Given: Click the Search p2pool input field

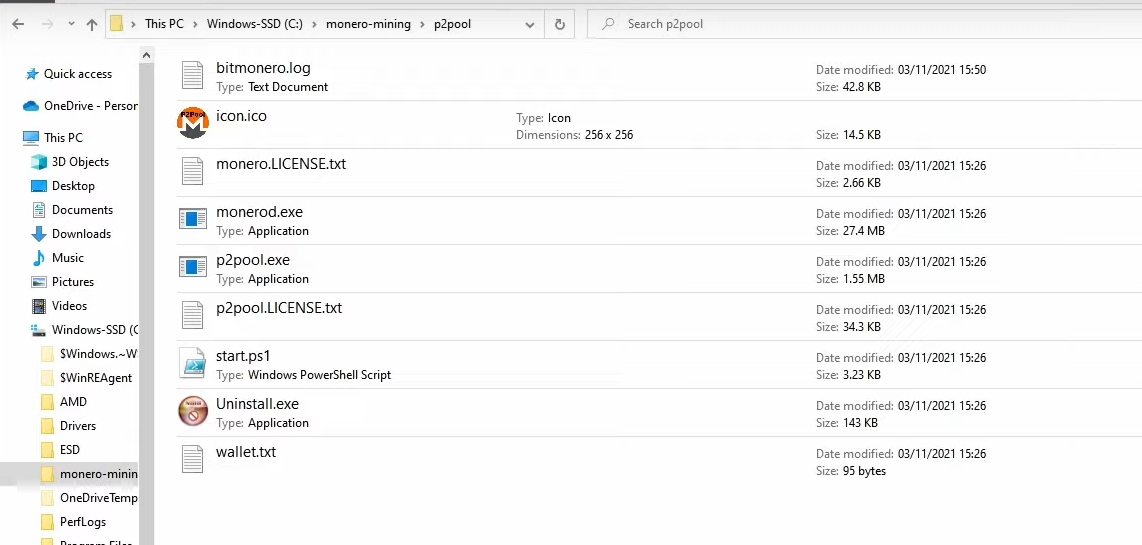Looking at the screenshot, I should (x=863, y=24).
